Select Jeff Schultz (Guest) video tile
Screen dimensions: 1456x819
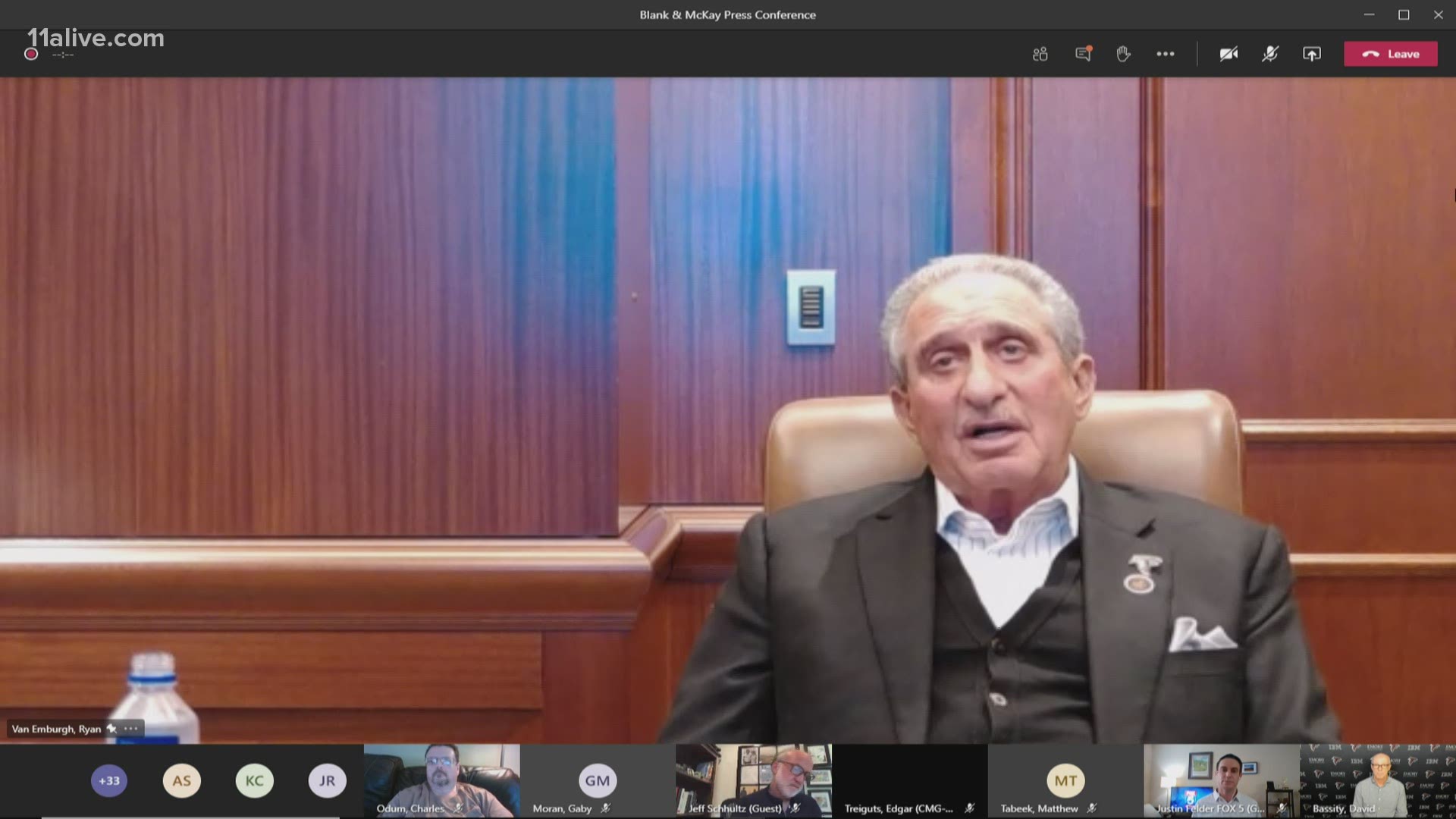754,780
